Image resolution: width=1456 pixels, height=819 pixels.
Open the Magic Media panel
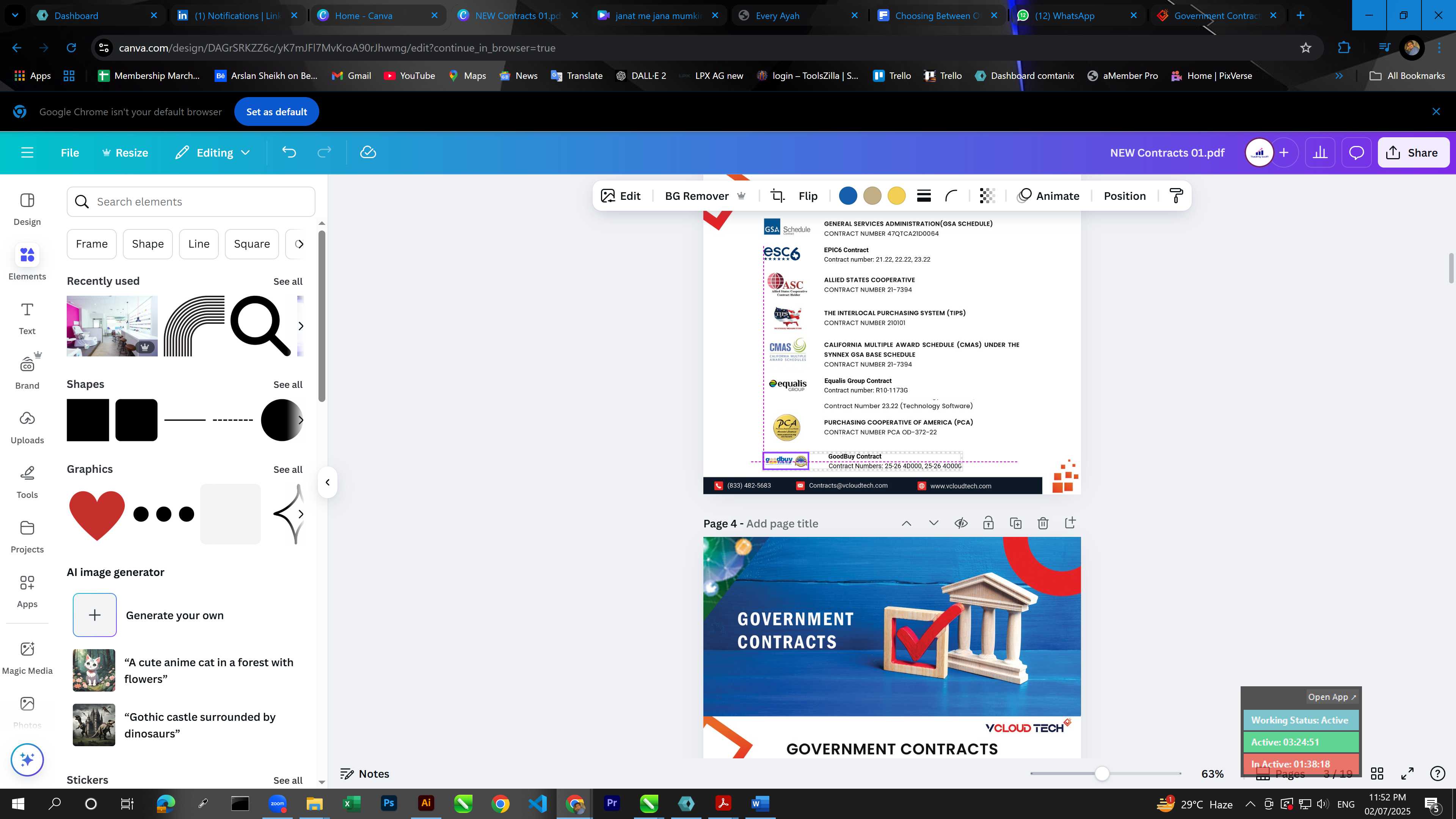(x=27, y=658)
